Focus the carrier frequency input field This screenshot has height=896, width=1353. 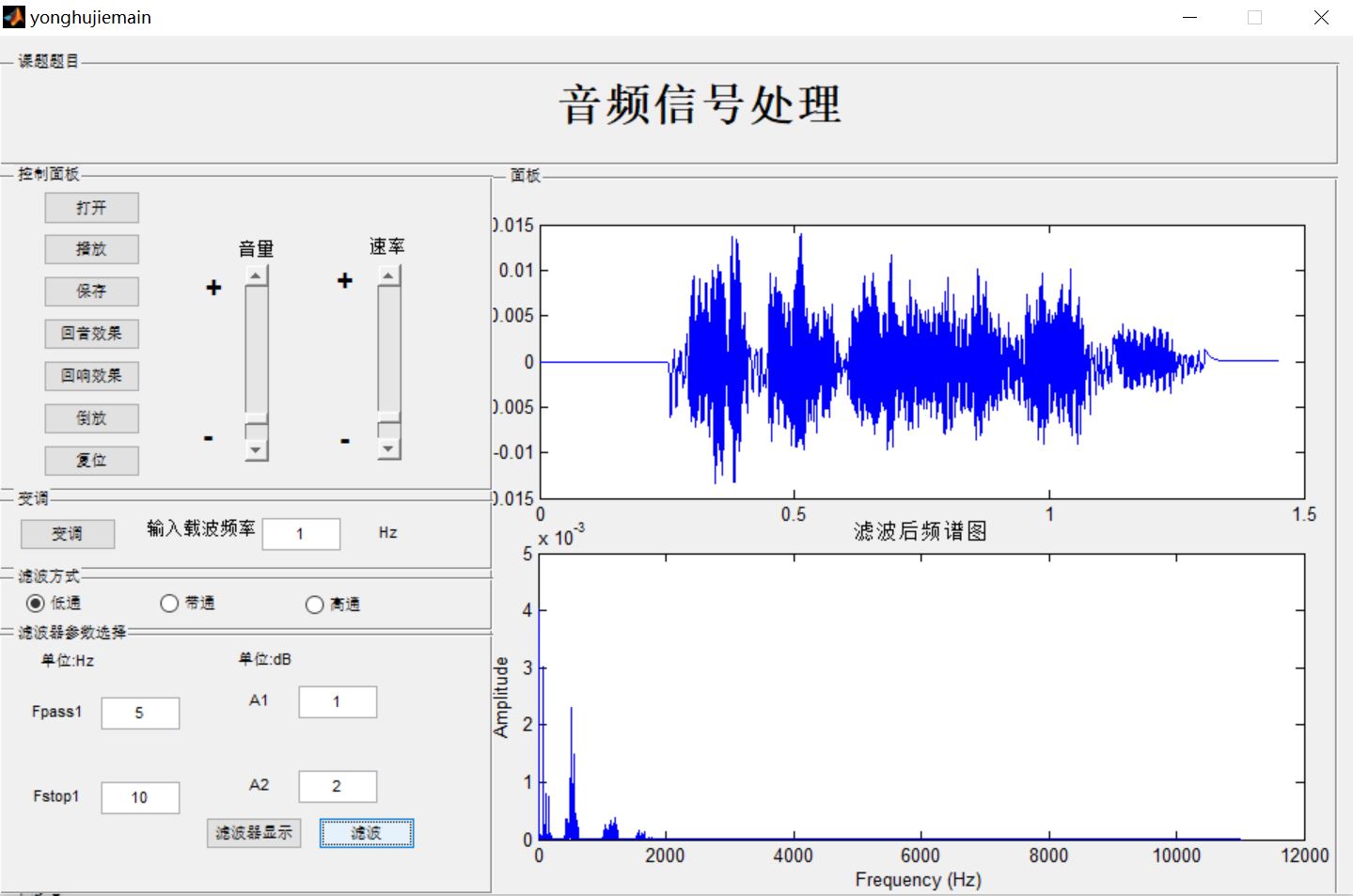301,534
